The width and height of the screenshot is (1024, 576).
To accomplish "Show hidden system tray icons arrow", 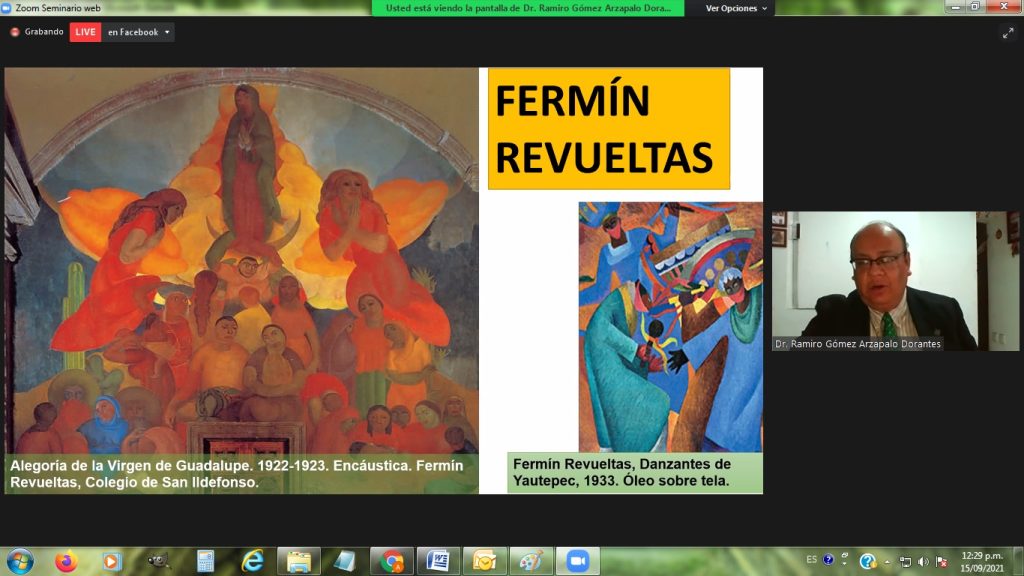I will (887, 562).
